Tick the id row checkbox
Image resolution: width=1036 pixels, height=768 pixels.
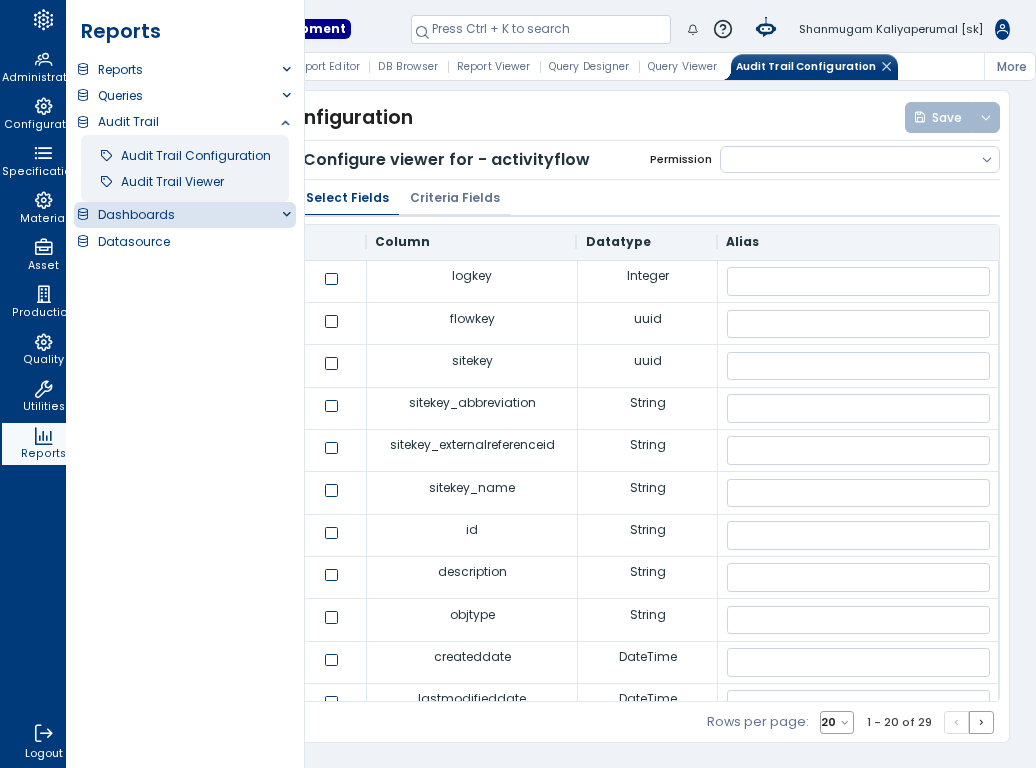coord(332,533)
